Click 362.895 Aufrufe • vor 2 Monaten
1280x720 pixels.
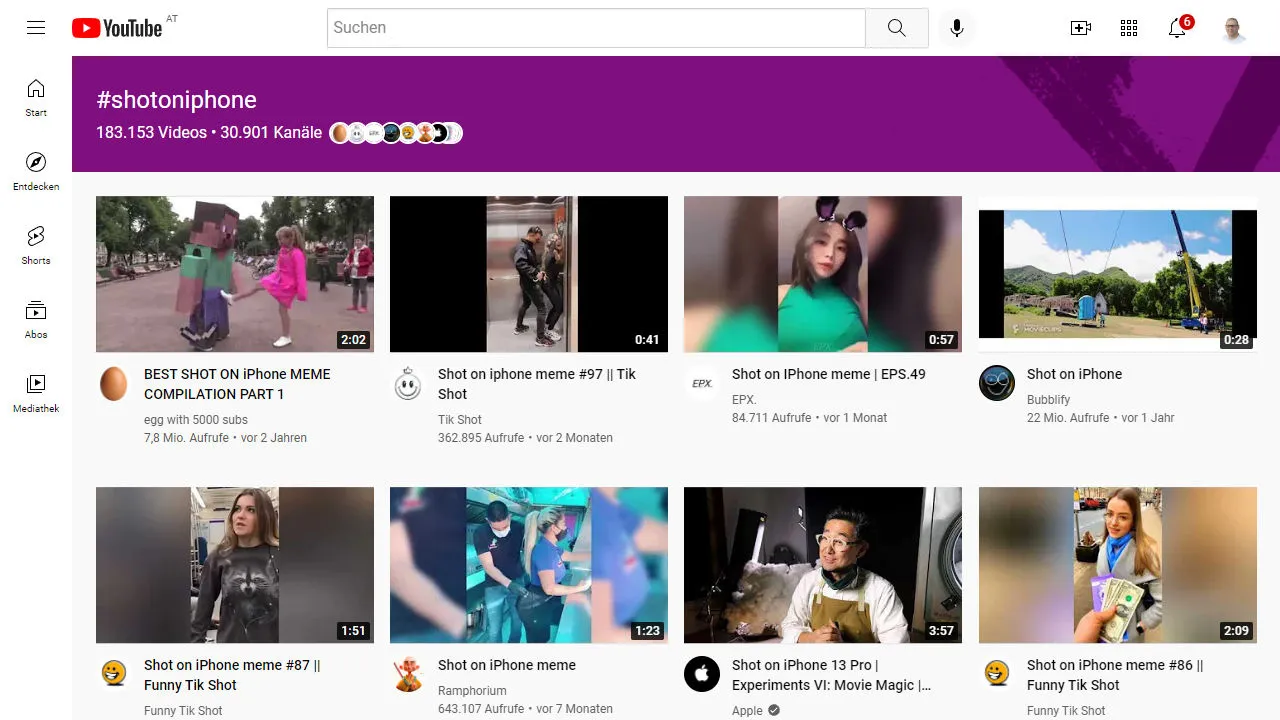pyautogui.click(x=525, y=438)
